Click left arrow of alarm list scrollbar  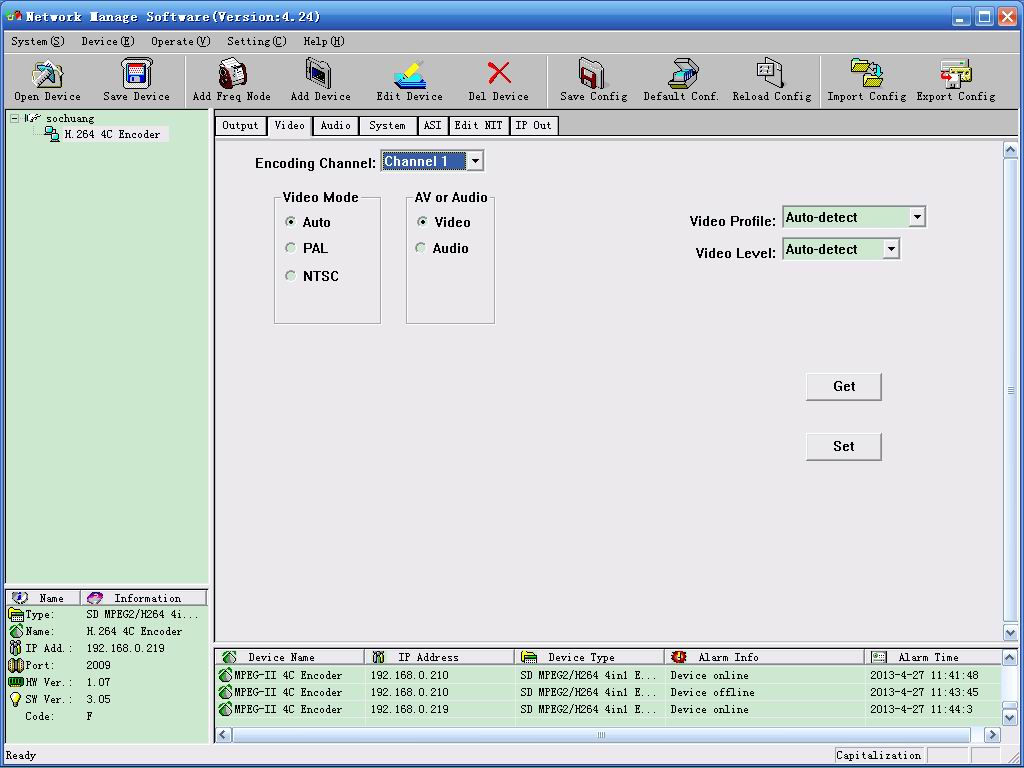click(223, 735)
